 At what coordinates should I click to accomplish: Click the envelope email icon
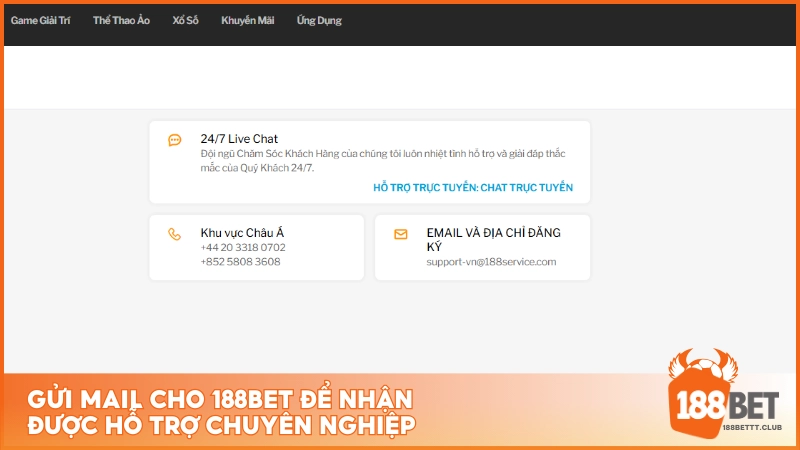pos(401,234)
